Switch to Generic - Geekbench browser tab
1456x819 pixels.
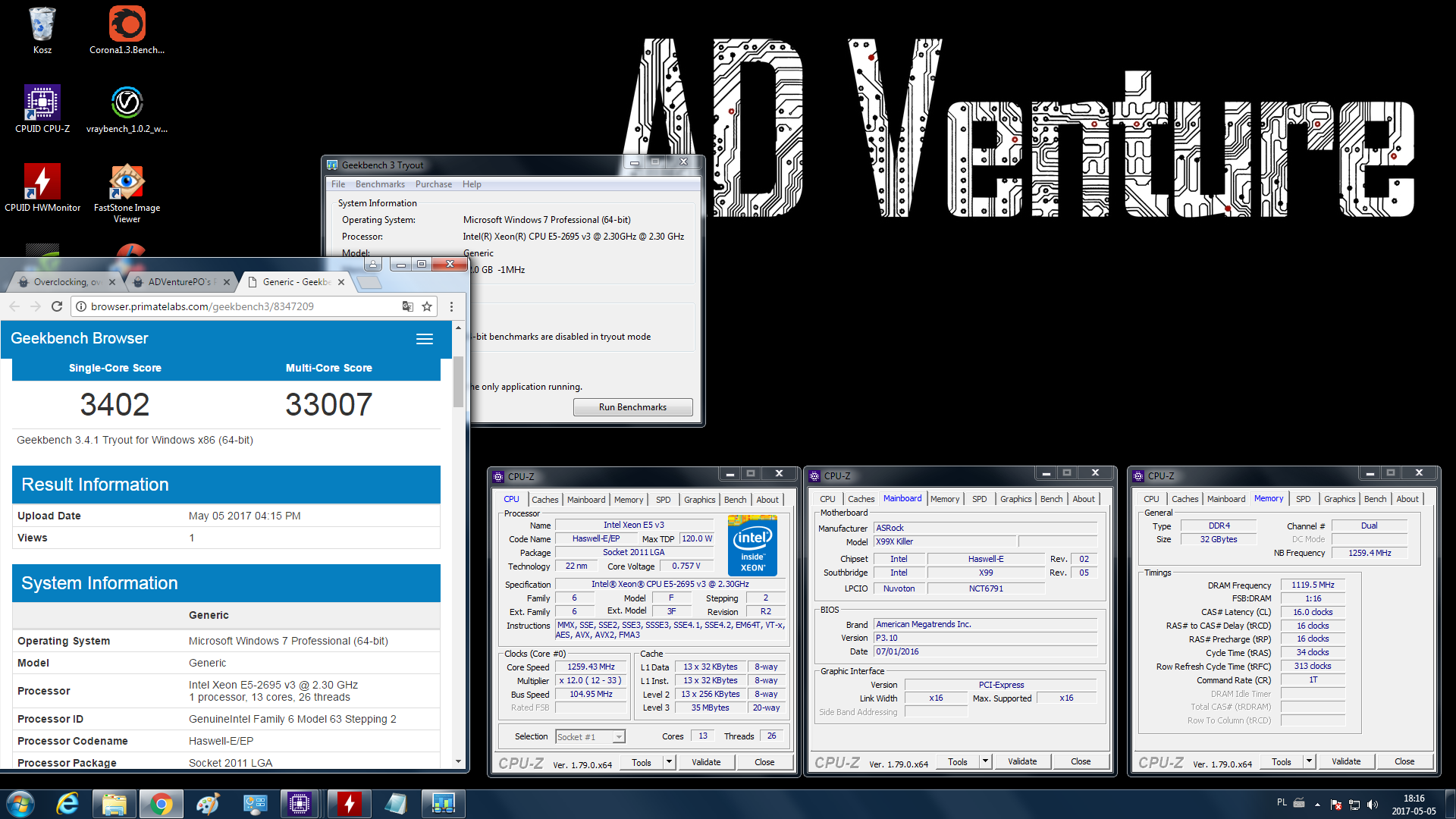[x=297, y=282]
